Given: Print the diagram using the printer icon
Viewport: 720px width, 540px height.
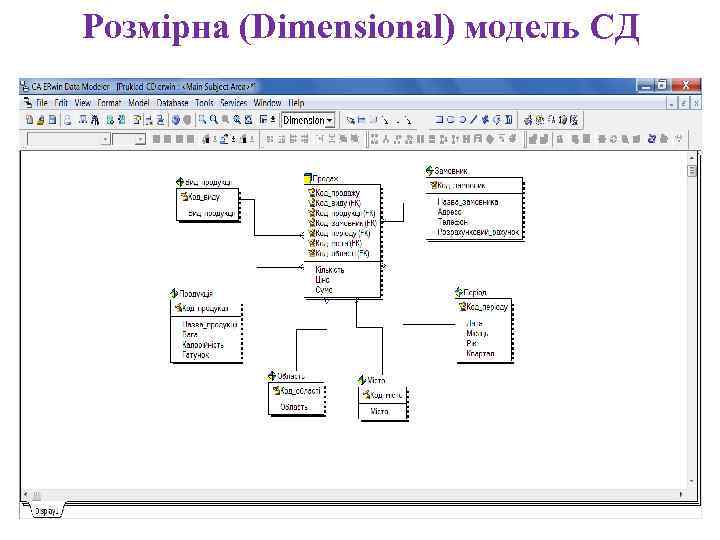Looking at the screenshot, I should [68, 120].
